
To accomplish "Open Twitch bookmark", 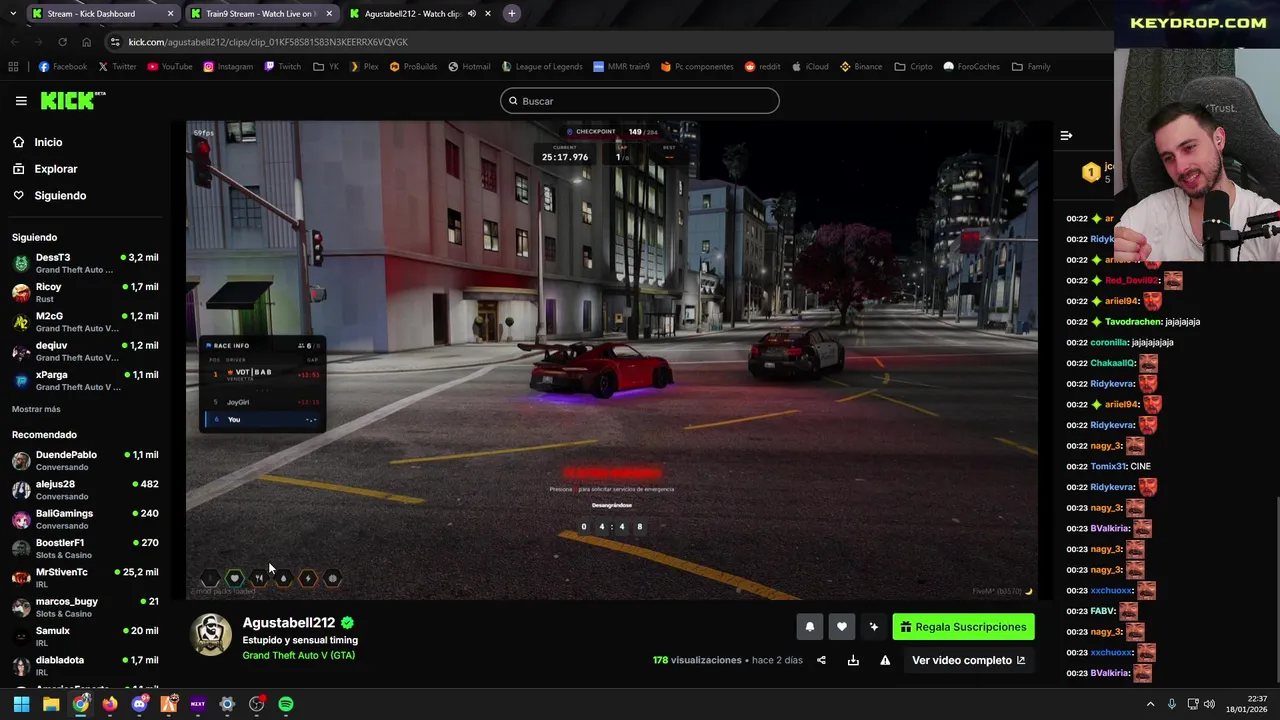I will pyautogui.click(x=283, y=67).
